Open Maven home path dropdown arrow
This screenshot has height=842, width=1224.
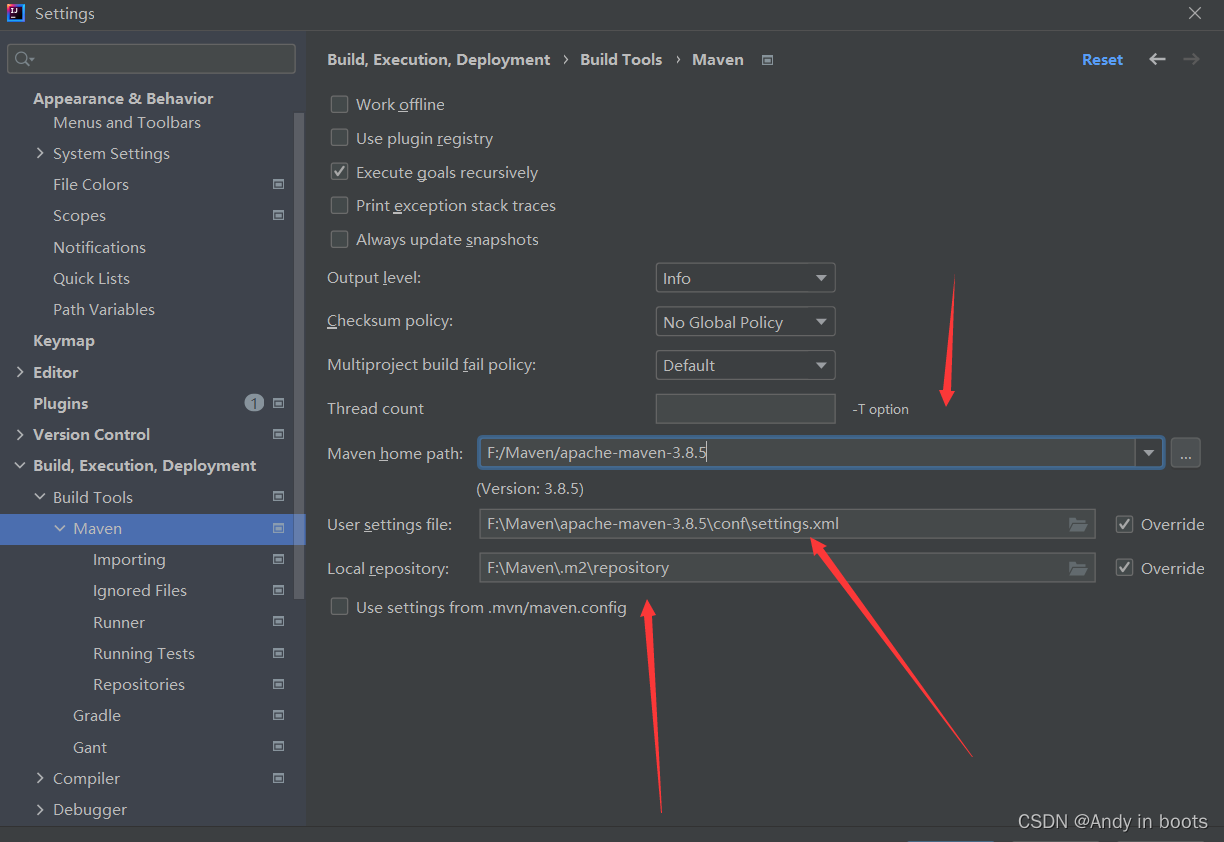click(x=1148, y=453)
